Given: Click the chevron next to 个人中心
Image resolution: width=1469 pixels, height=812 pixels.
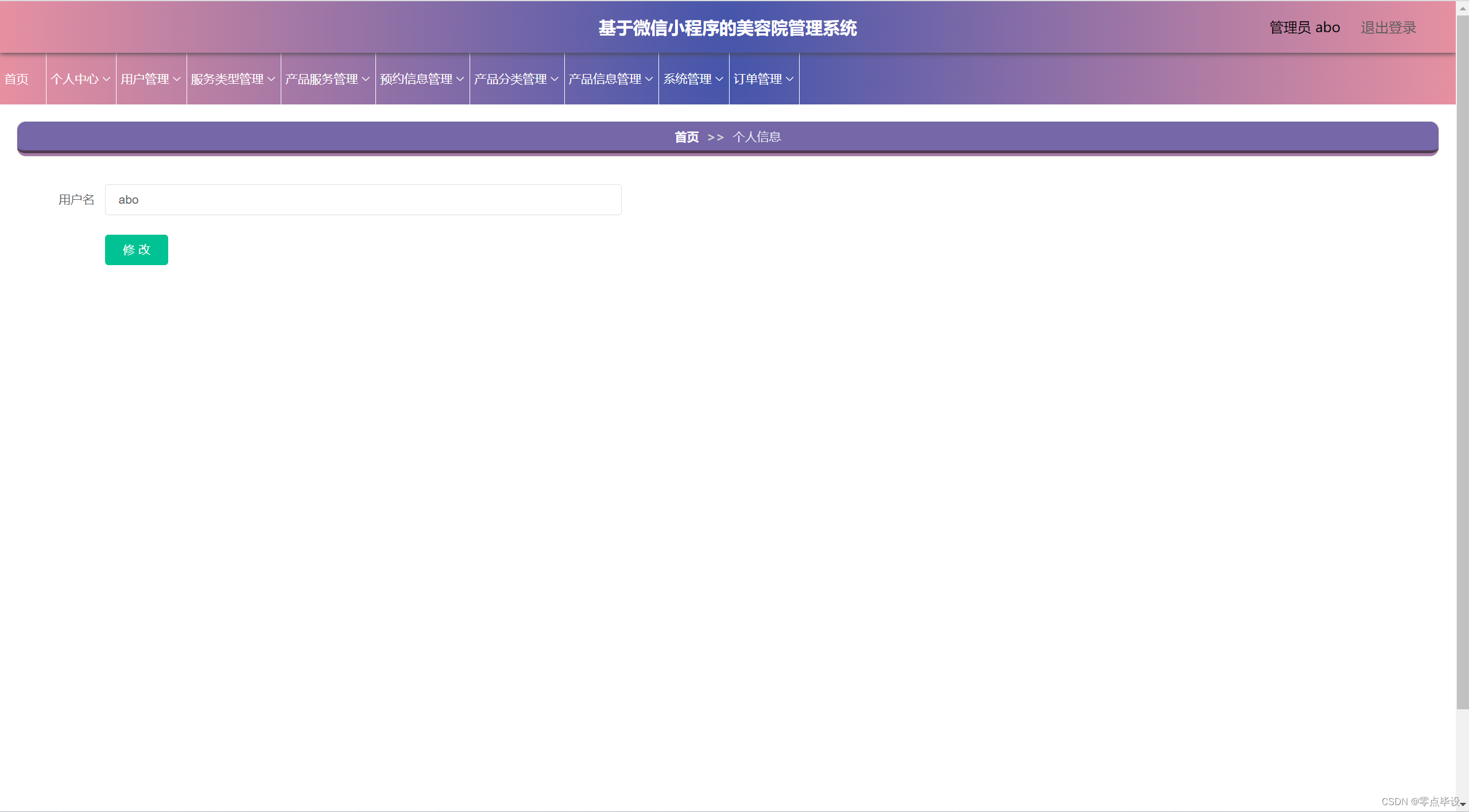Looking at the screenshot, I should coord(106,79).
